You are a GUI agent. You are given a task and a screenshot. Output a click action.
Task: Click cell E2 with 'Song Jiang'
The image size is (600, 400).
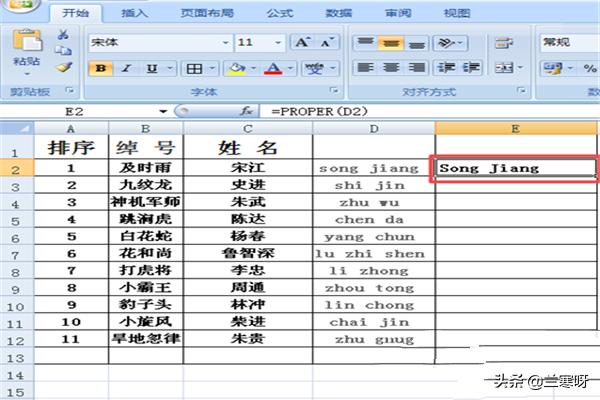(x=515, y=168)
